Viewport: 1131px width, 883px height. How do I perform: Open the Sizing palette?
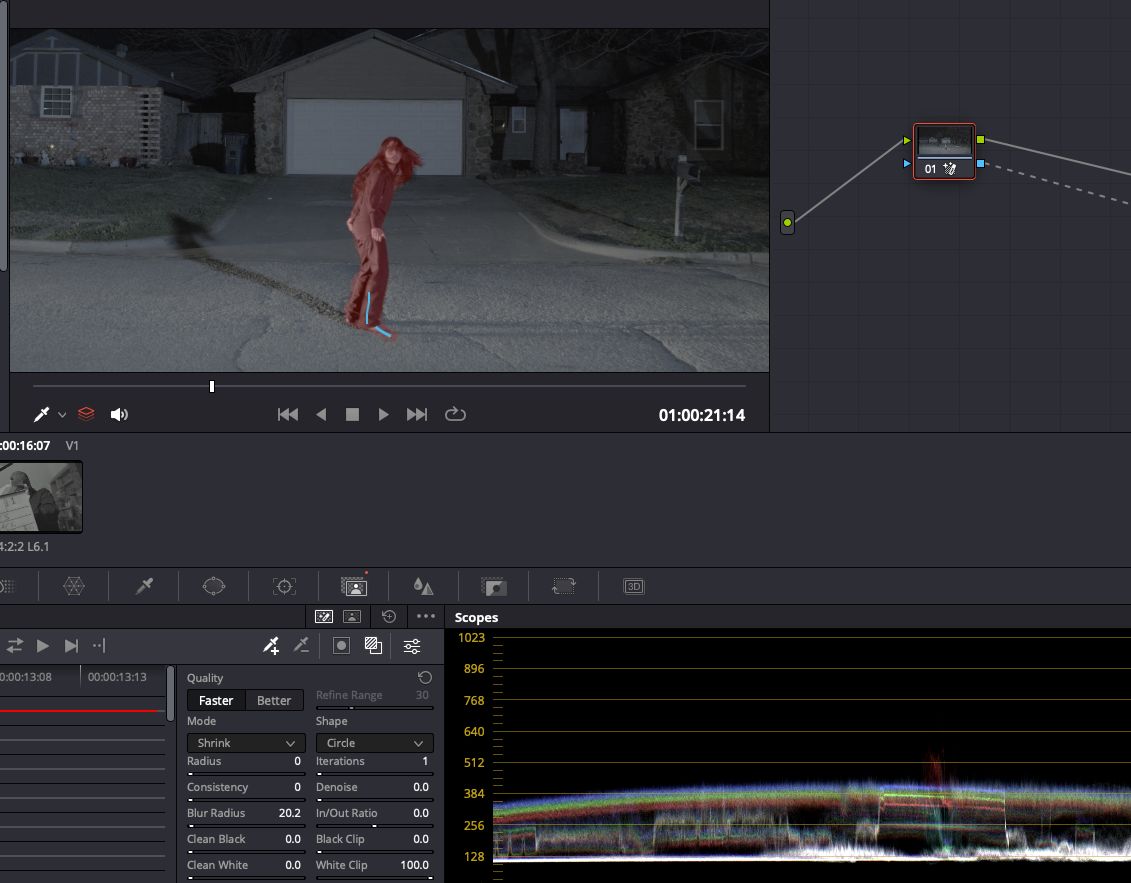[564, 587]
